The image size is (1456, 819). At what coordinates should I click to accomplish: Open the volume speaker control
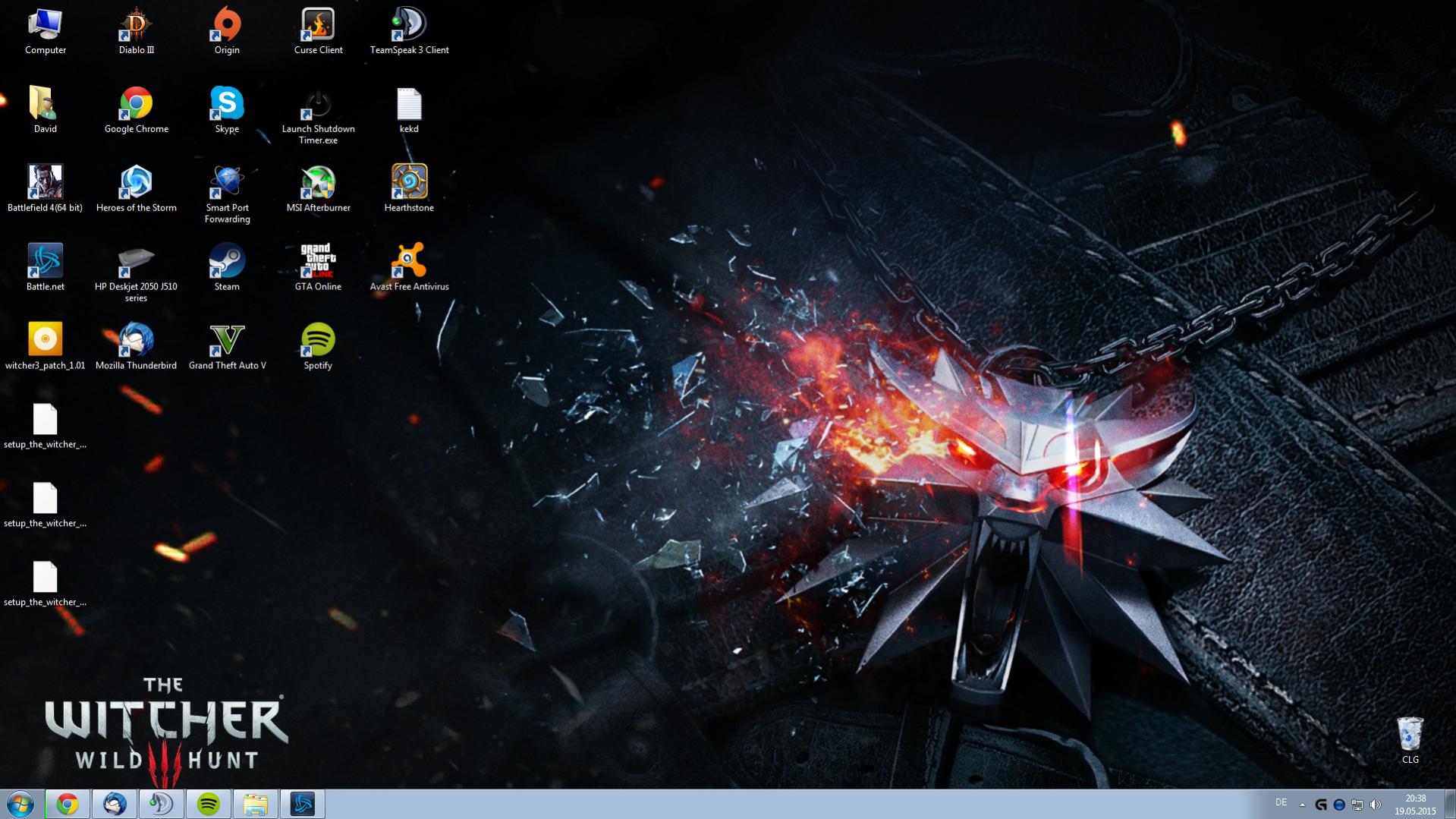pos(1376,805)
